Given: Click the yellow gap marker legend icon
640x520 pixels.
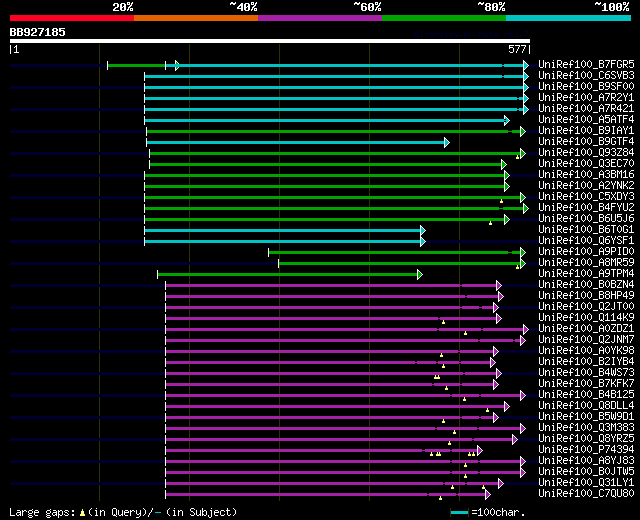Looking at the screenshot, I should [x=82, y=513].
